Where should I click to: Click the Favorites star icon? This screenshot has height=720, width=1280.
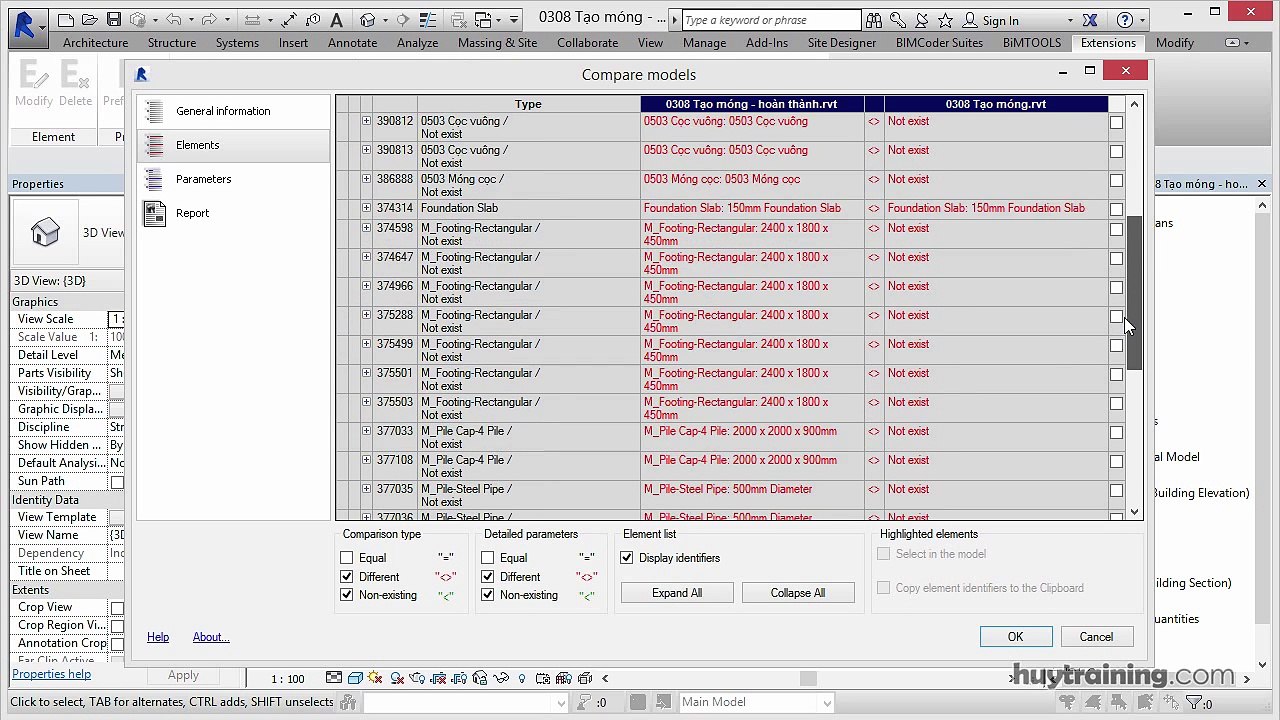[x=945, y=20]
